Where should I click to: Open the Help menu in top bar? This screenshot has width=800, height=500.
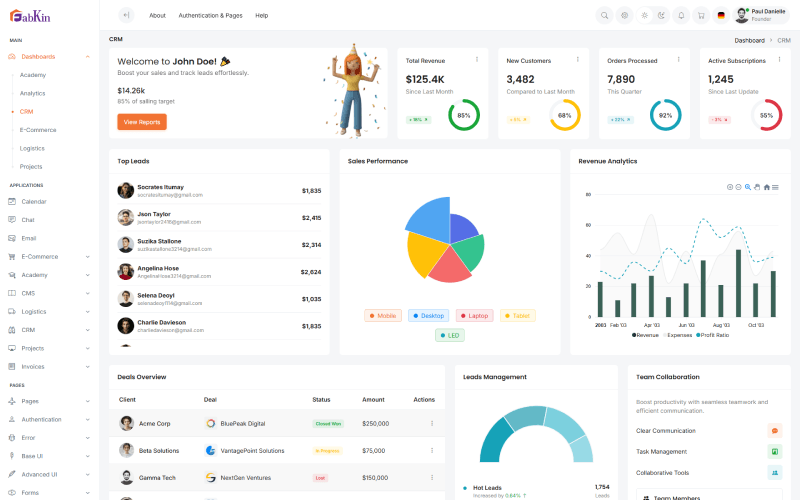[261, 15]
